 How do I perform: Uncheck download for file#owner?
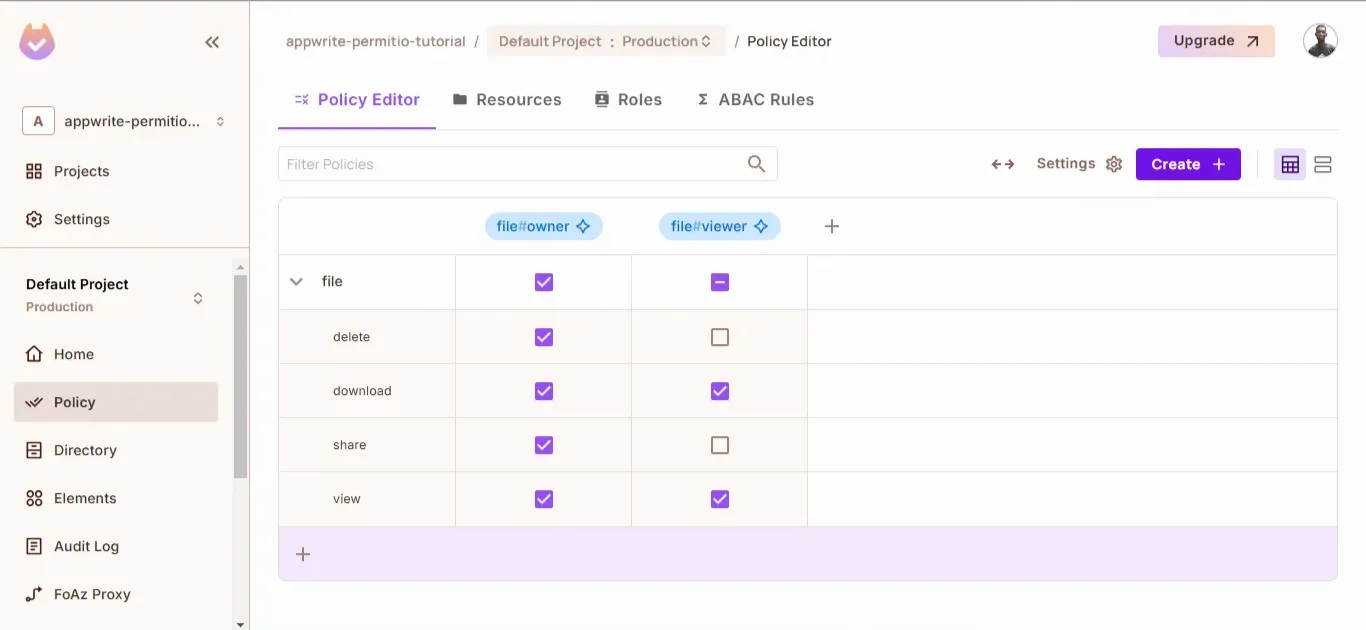(x=544, y=391)
